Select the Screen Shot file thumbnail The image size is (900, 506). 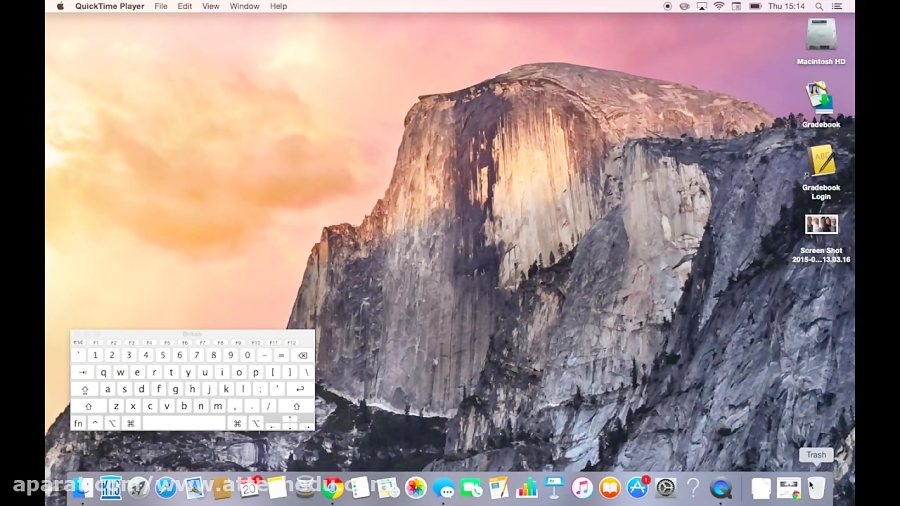pyautogui.click(x=821, y=224)
